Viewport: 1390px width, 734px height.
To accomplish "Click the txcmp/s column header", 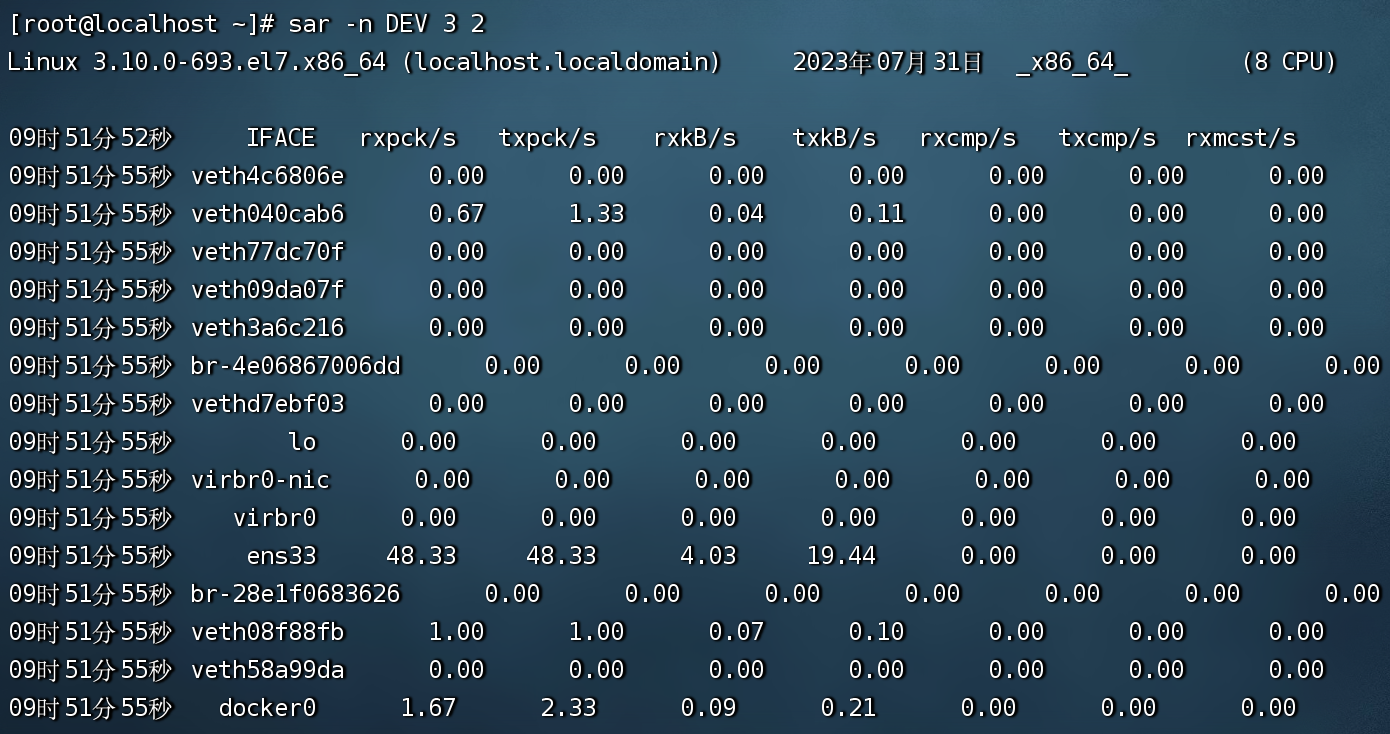I will click(x=1108, y=138).
